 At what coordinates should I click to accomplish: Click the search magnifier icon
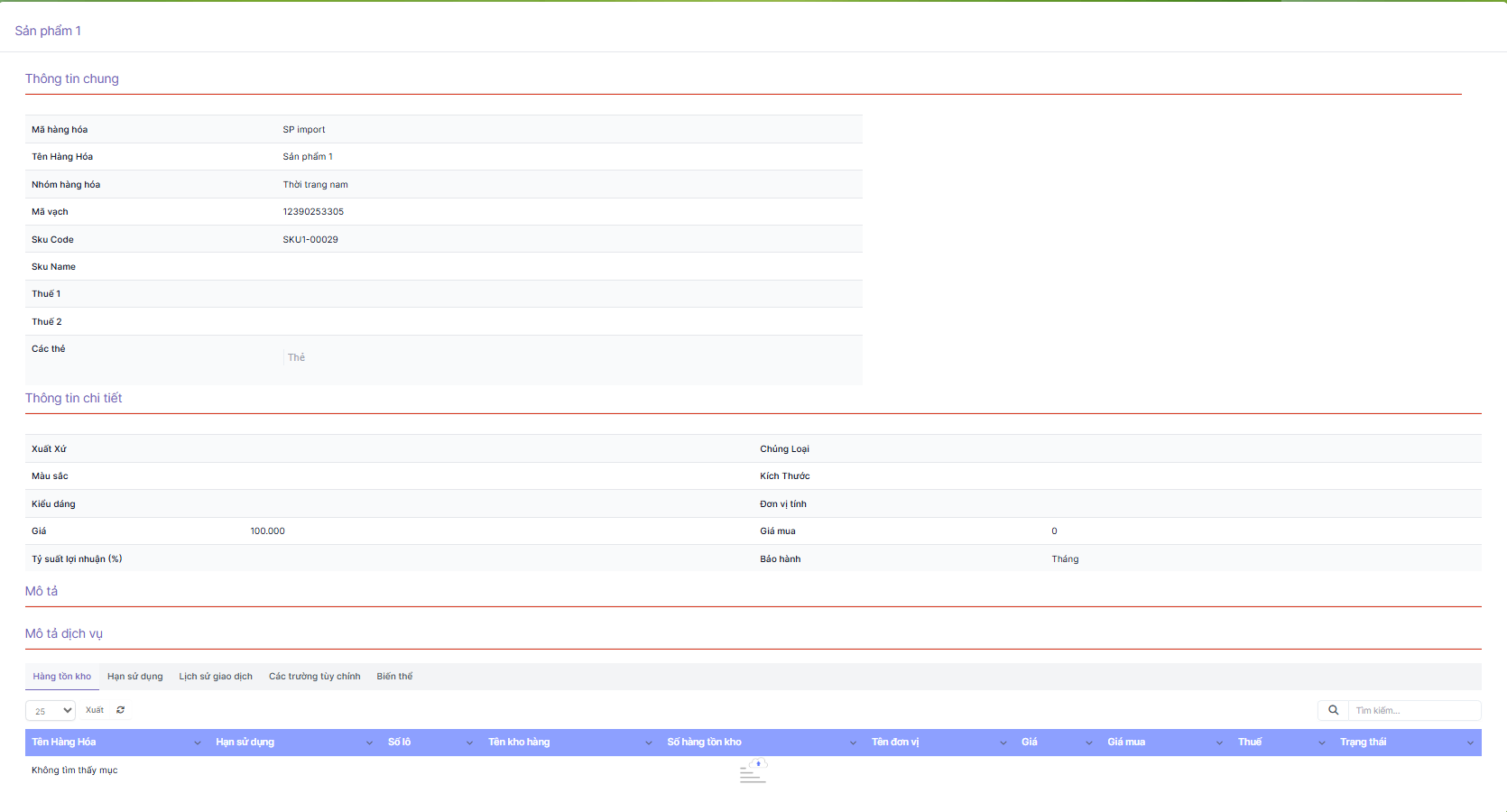1333,710
